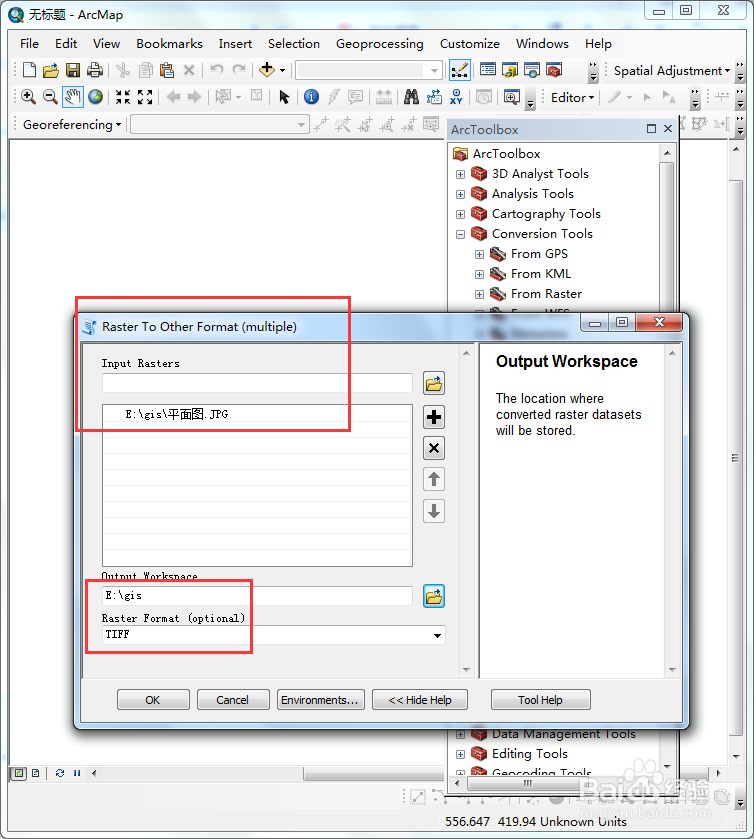Open the Table of Contents window icon
Image resolution: width=754 pixels, height=839 pixels.
click(488, 70)
